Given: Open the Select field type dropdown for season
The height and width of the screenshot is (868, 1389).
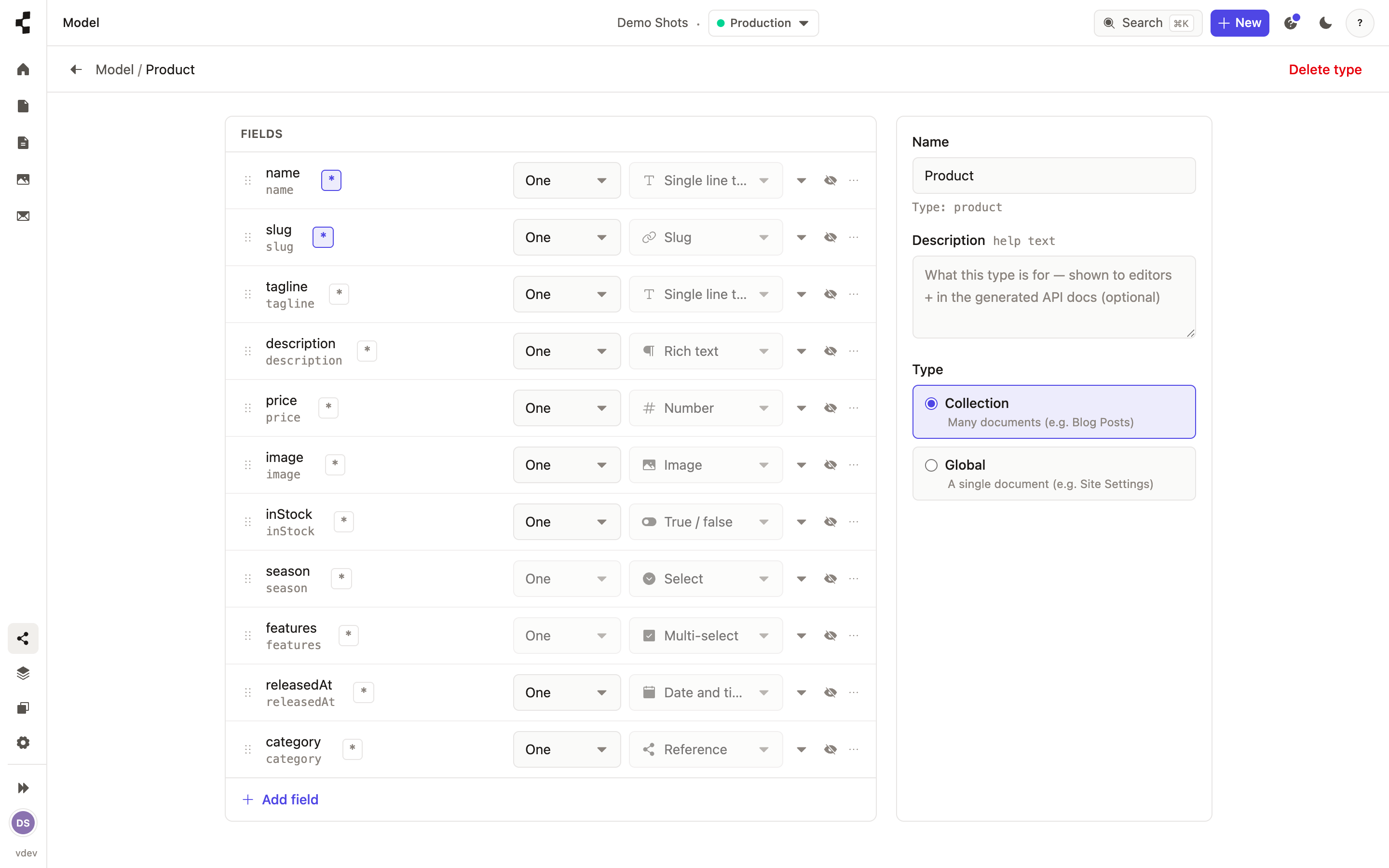Looking at the screenshot, I should point(706,579).
